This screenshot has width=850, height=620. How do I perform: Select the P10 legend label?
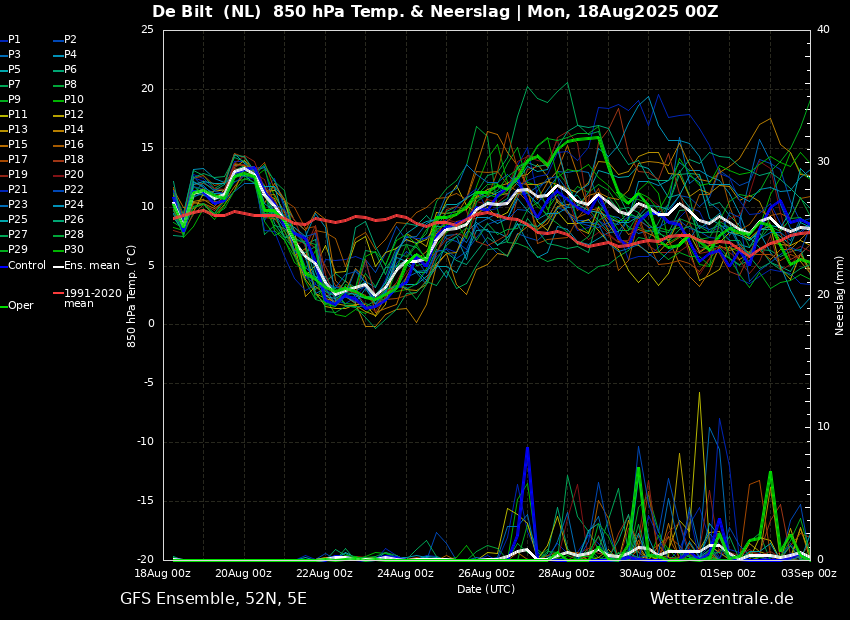[74, 99]
